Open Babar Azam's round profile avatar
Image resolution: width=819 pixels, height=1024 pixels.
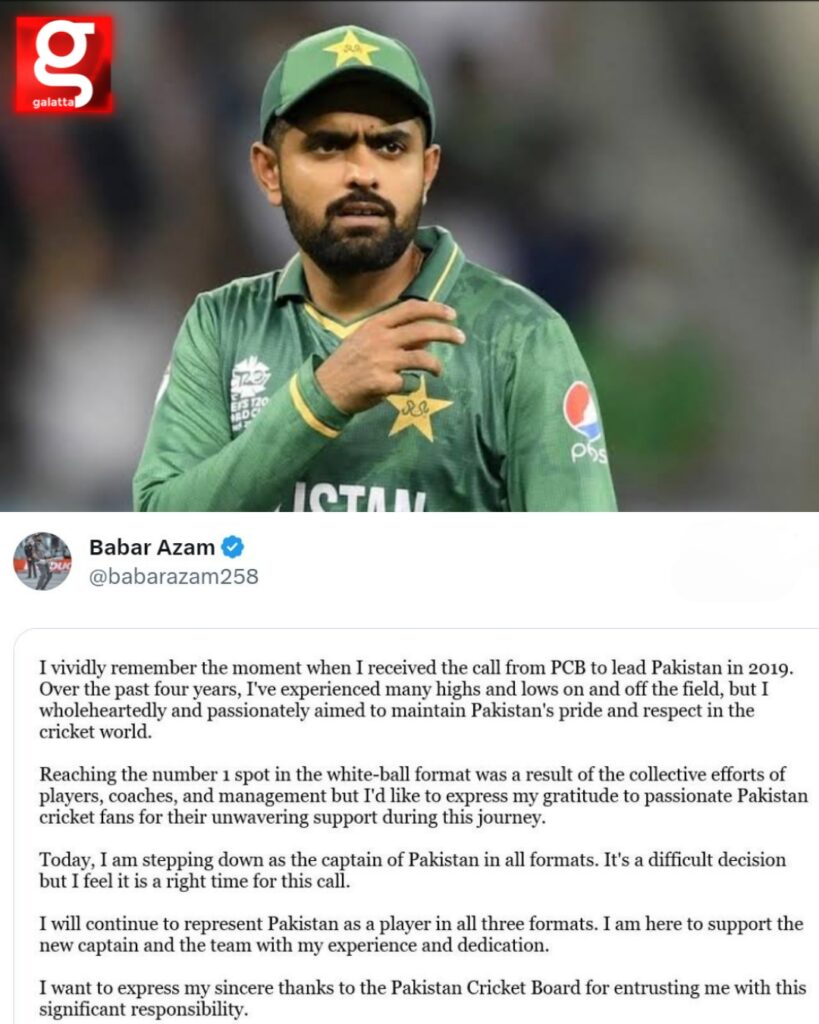[x=42, y=561]
